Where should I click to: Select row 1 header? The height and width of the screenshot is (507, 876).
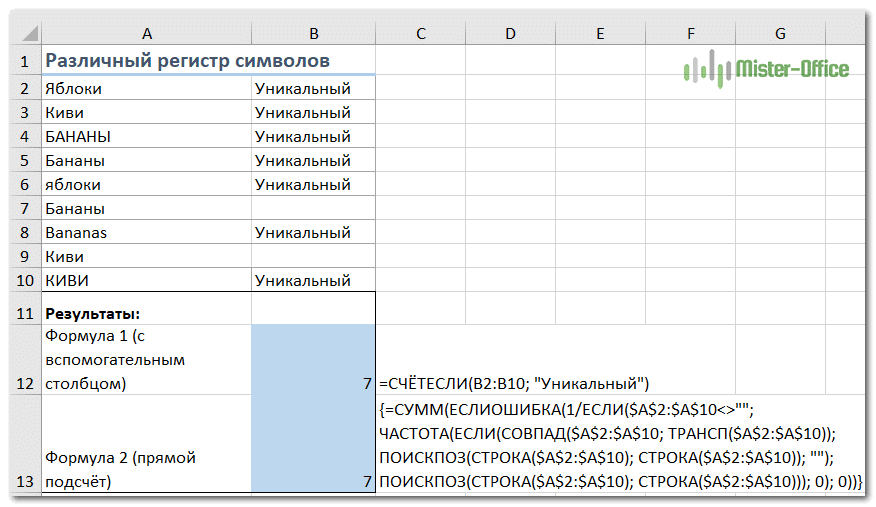click(23, 62)
